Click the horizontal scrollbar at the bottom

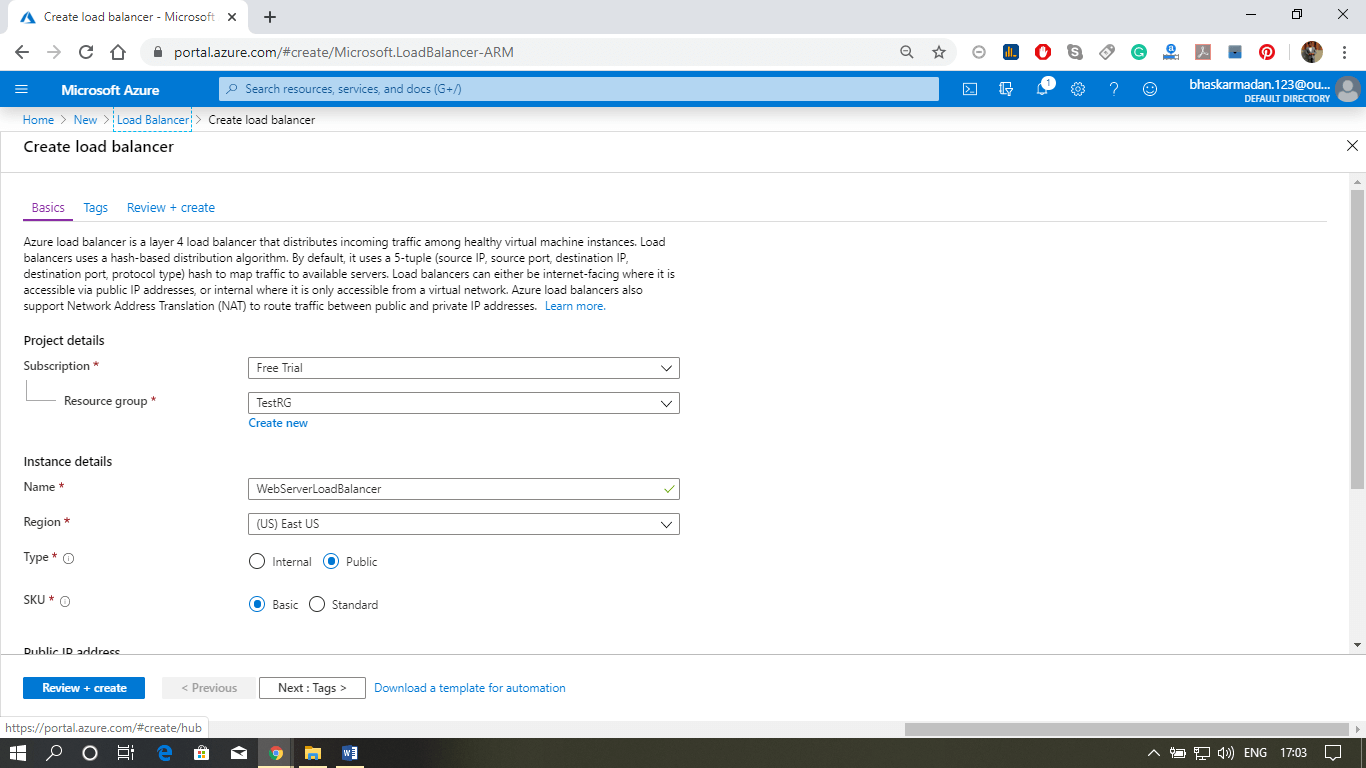(x=1128, y=729)
